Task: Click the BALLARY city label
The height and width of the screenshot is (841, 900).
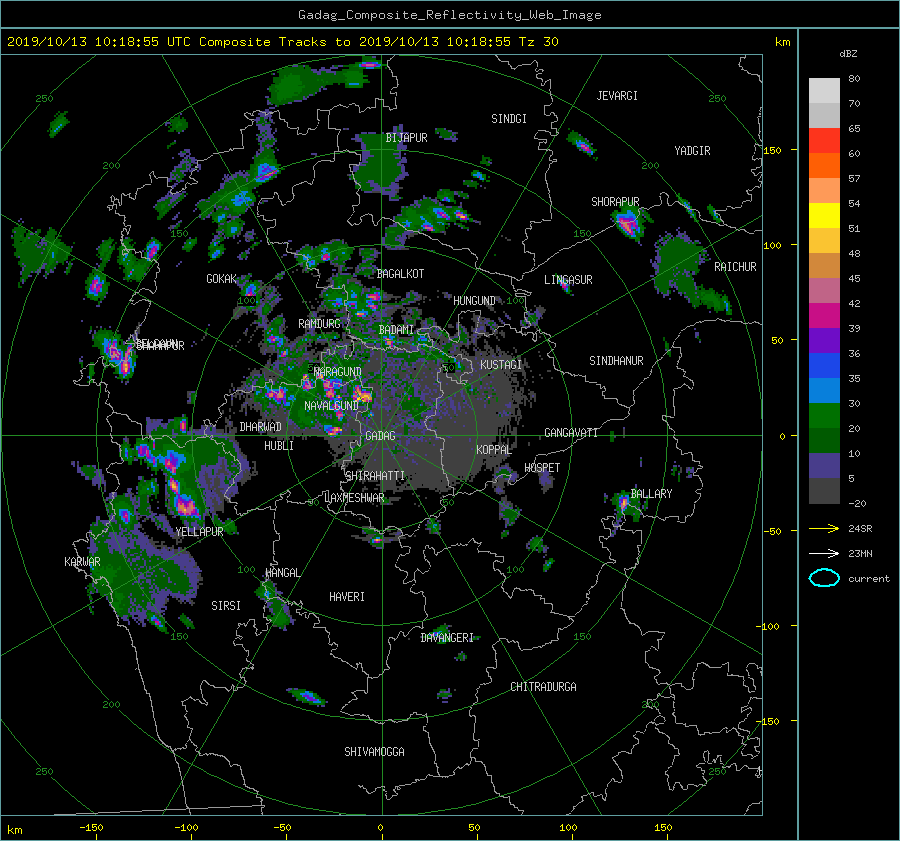Action: click(651, 494)
